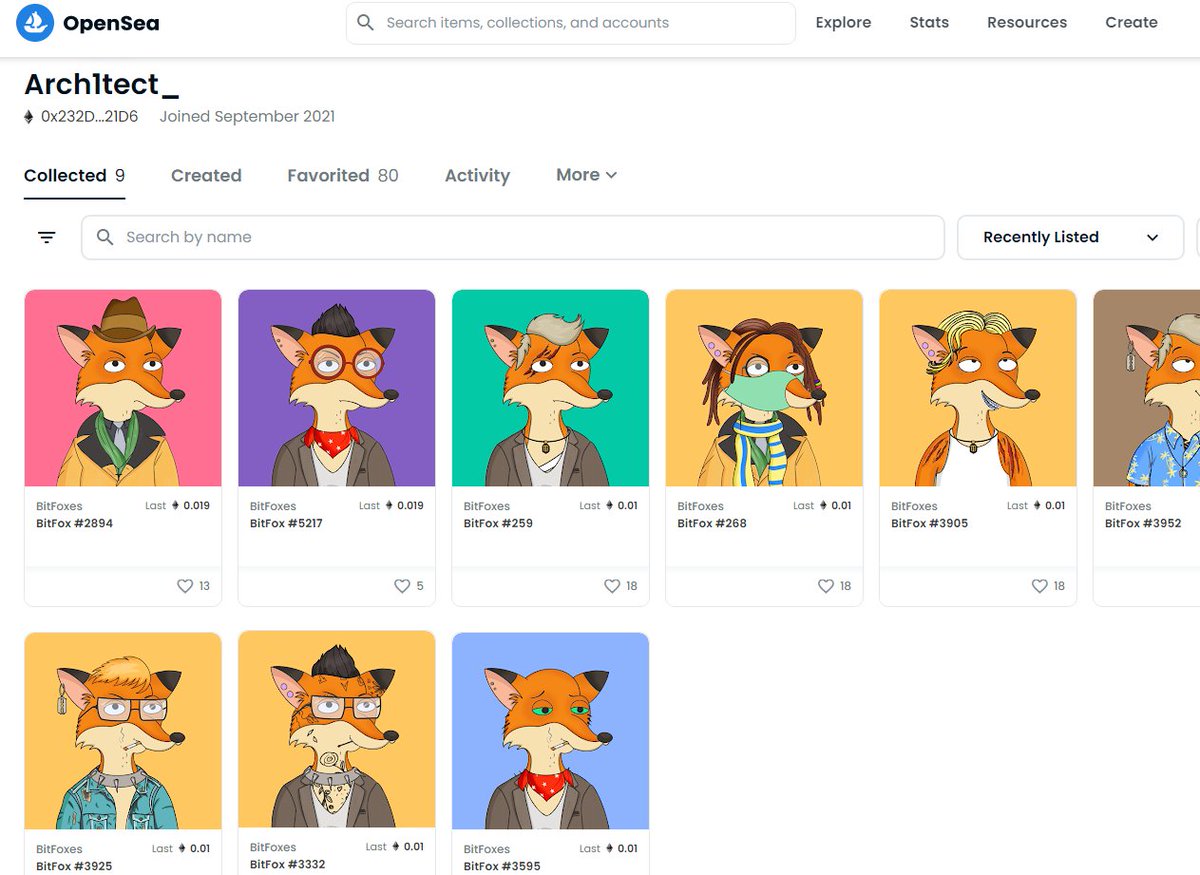Favorite BitFox #268 with heart icon
Image resolution: width=1200 pixels, height=875 pixels.
click(826, 586)
